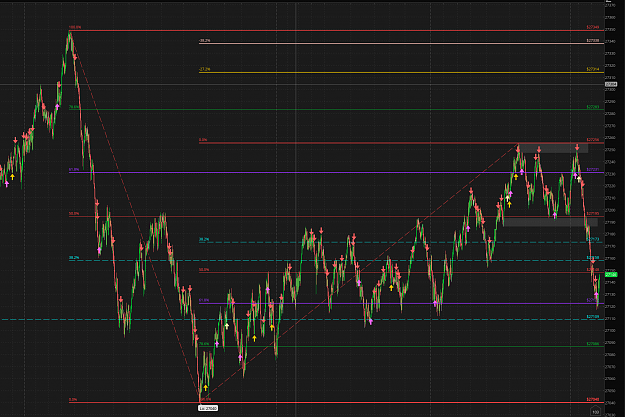This screenshot has width=625, height=417.
Task: Select the cyan 38.2% label of inner retracement
Action: (x=204, y=240)
